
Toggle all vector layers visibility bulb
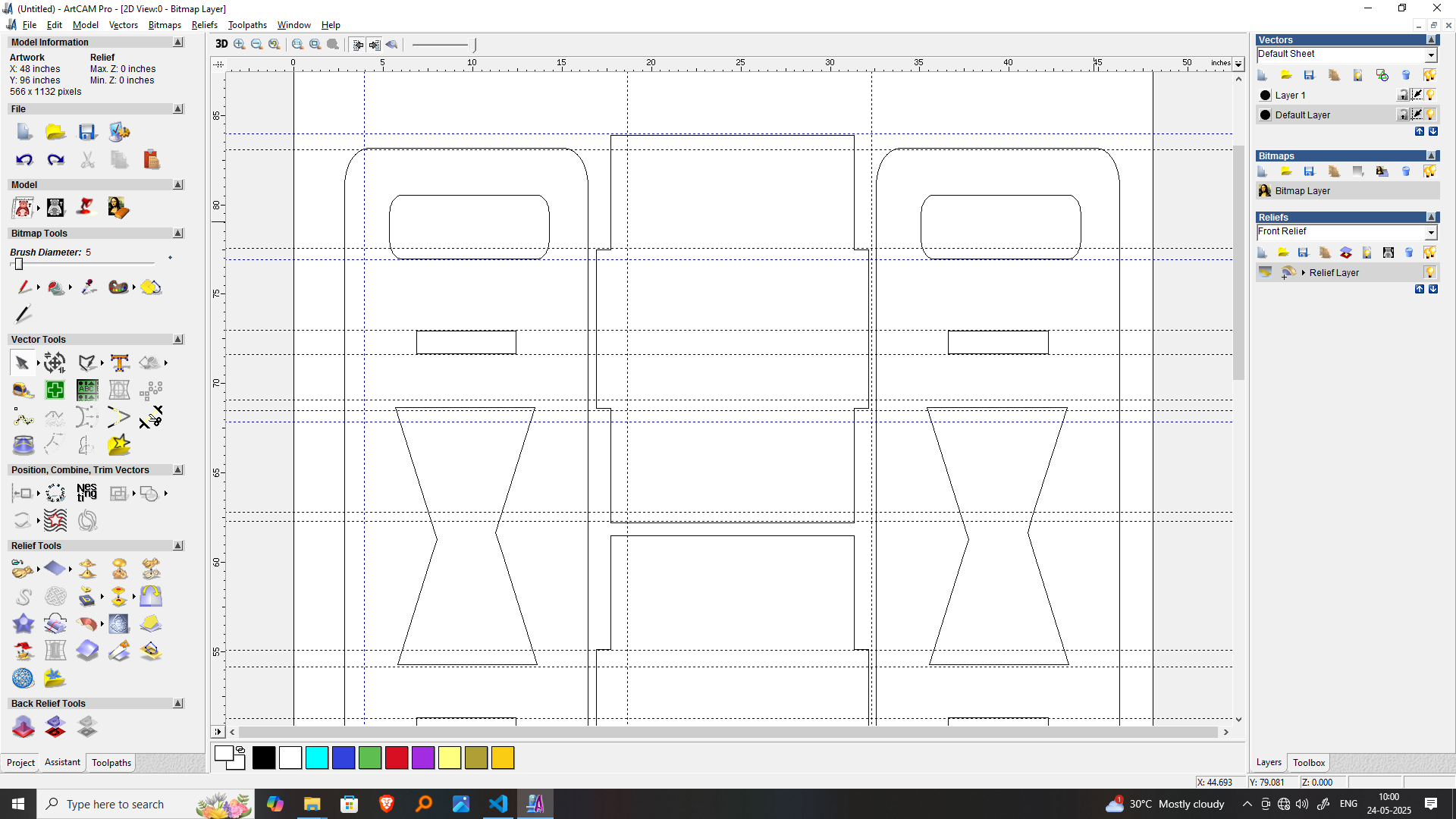coord(1429,75)
